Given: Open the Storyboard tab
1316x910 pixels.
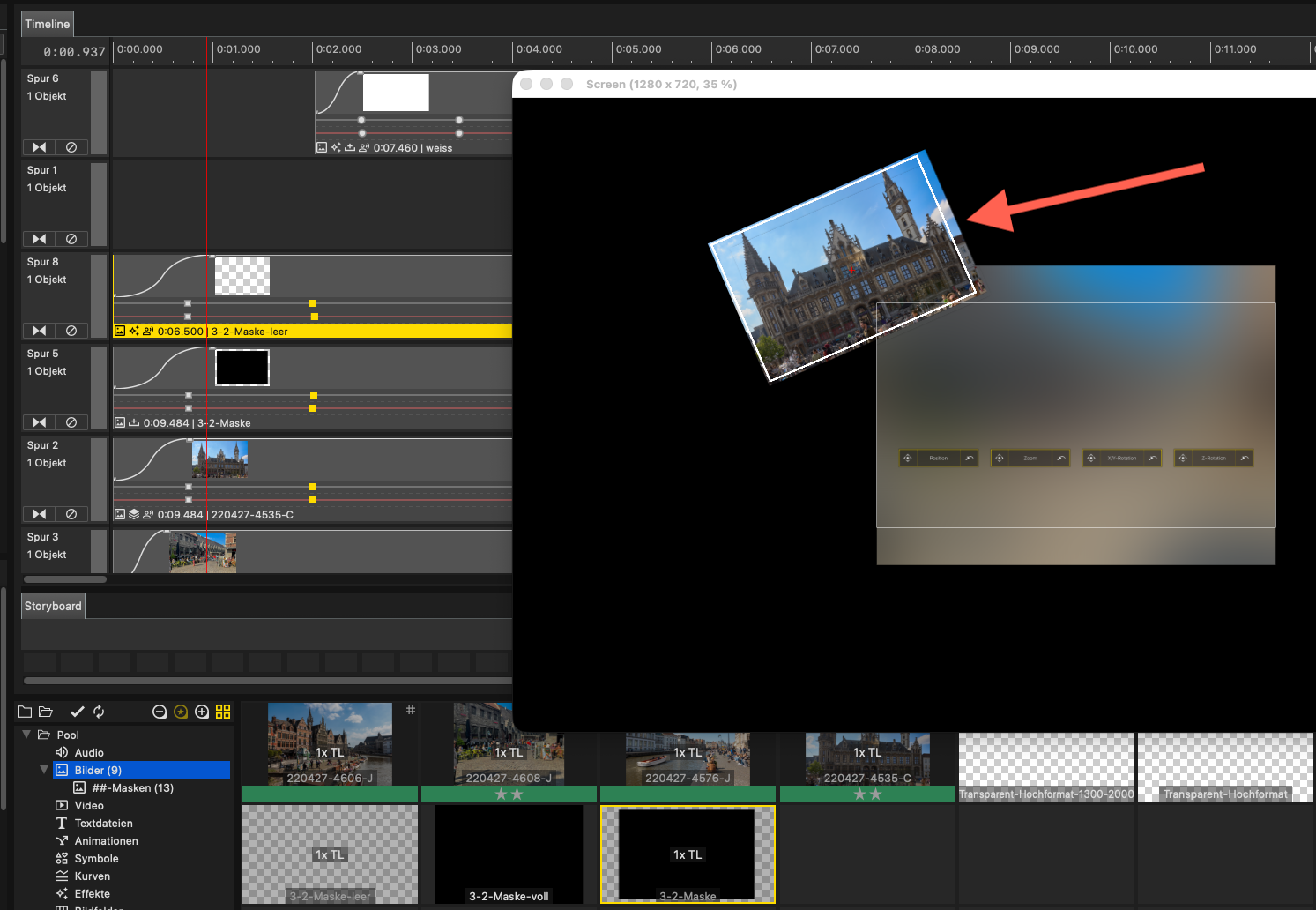Looking at the screenshot, I should point(53,606).
